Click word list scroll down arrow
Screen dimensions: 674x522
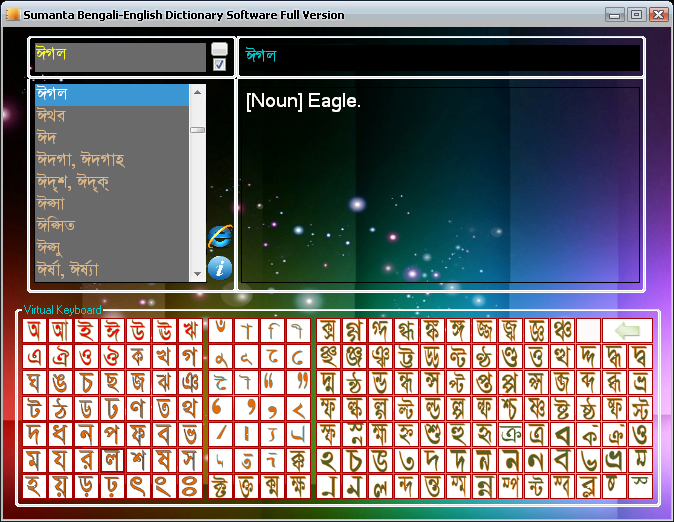(x=197, y=274)
